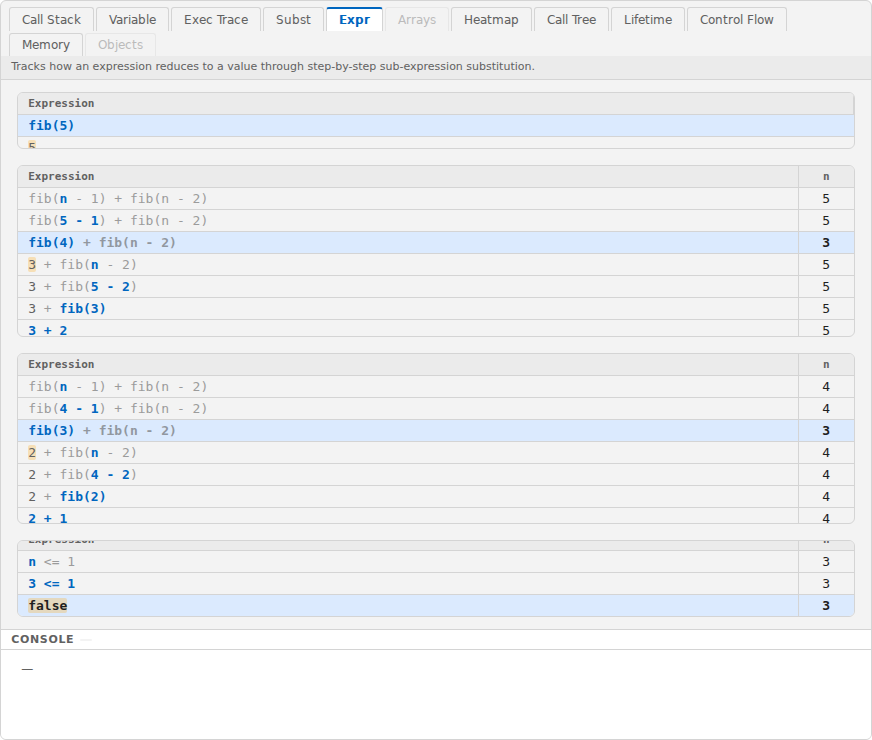Click row 3 + fib(n - 2)
Viewport: 872px width, 740px height.
[x=435, y=265]
